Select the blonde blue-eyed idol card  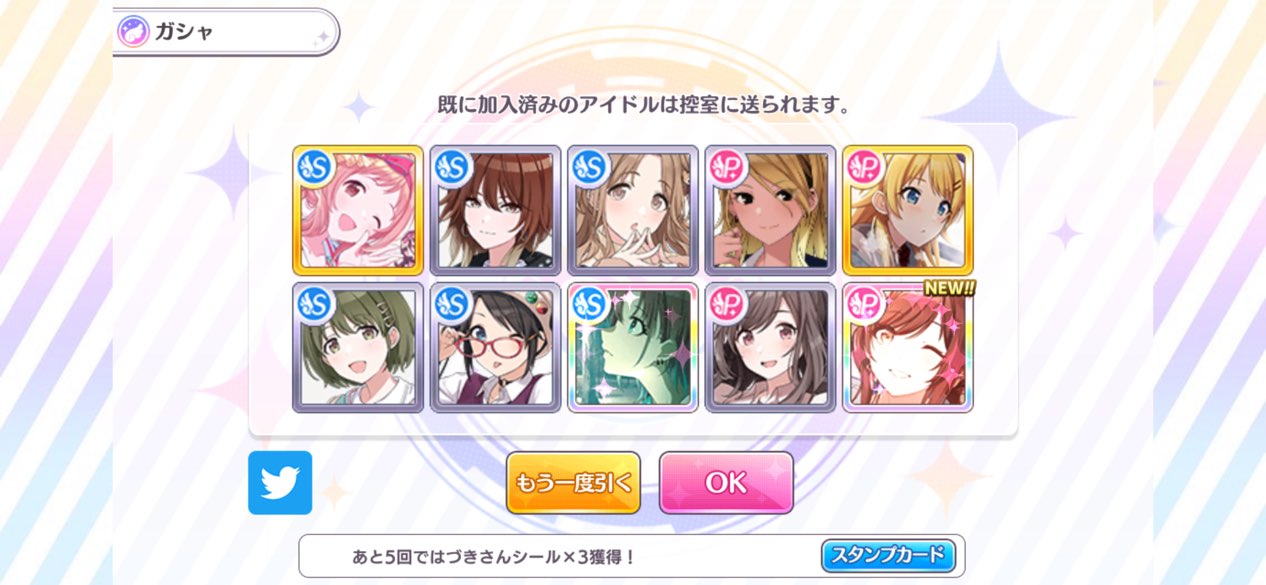coord(908,210)
